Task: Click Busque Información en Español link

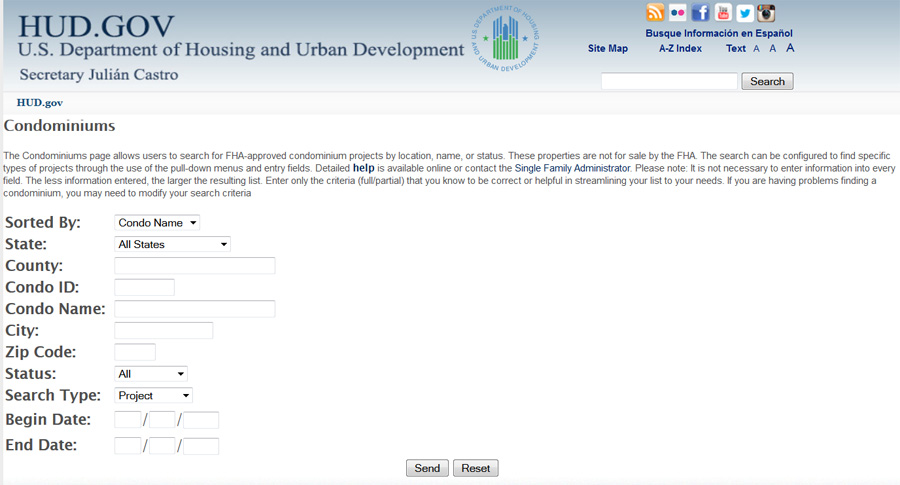Action: tap(719, 33)
